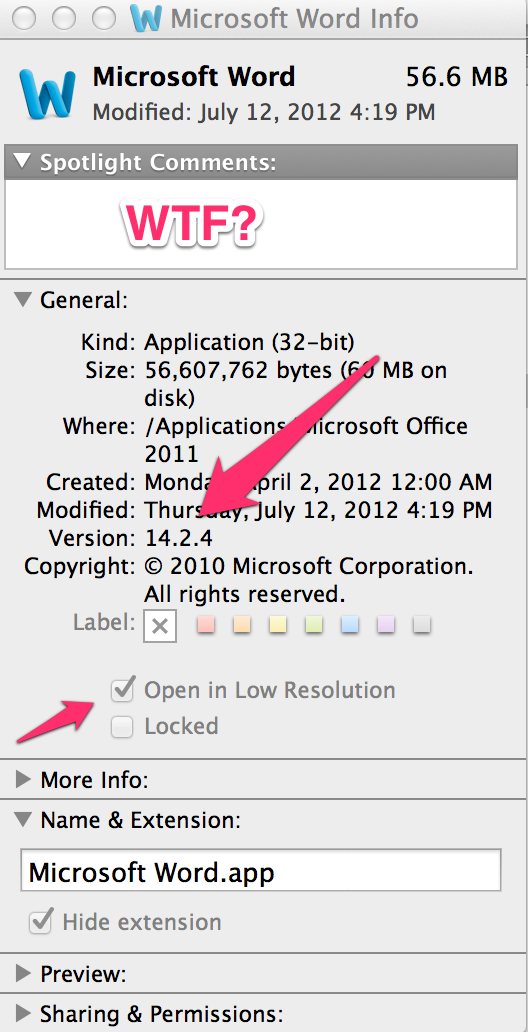The width and height of the screenshot is (528, 1032).
Task: Expand the Preview section
Action: tap(24, 973)
